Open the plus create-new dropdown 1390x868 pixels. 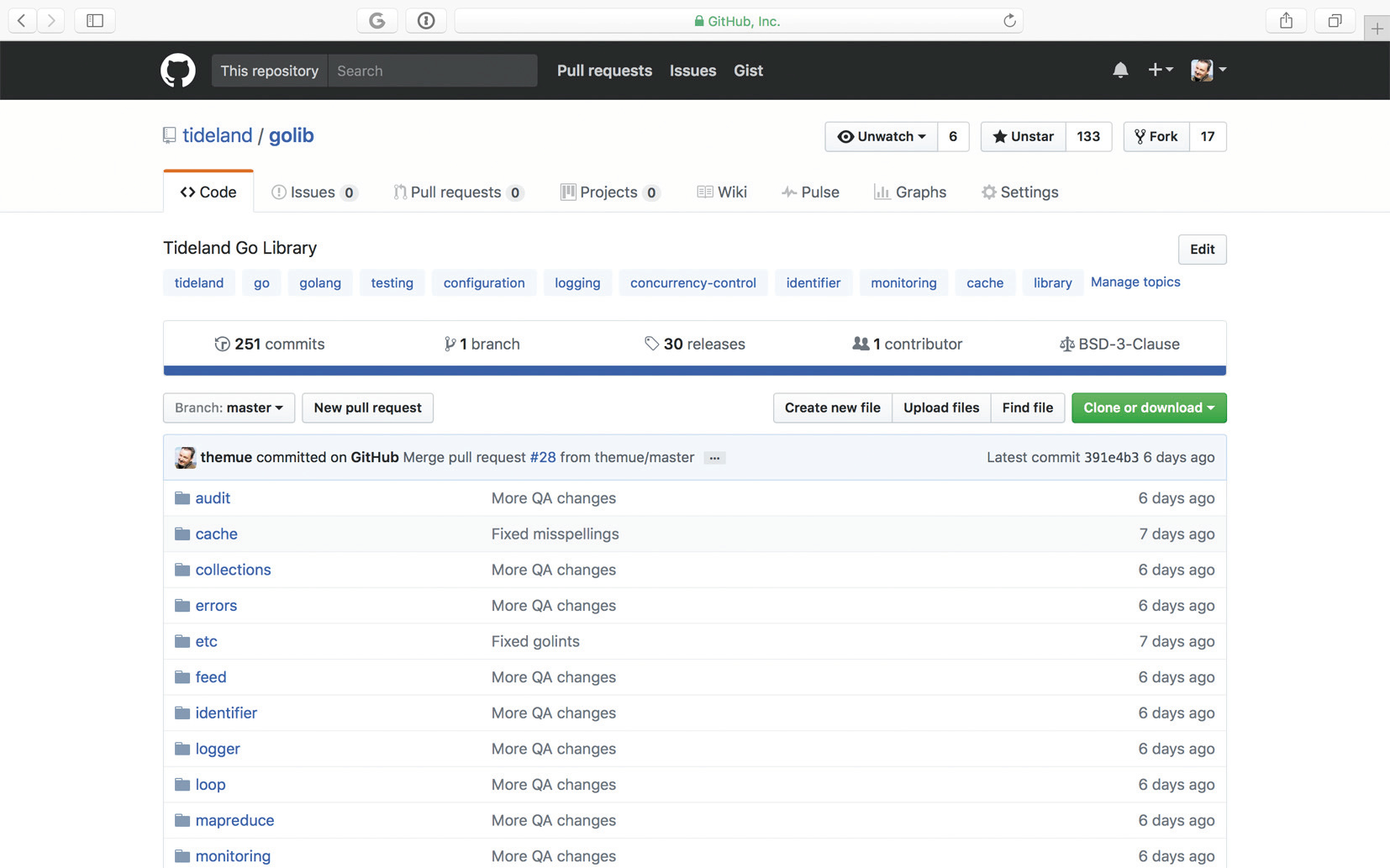pos(1160,71)
